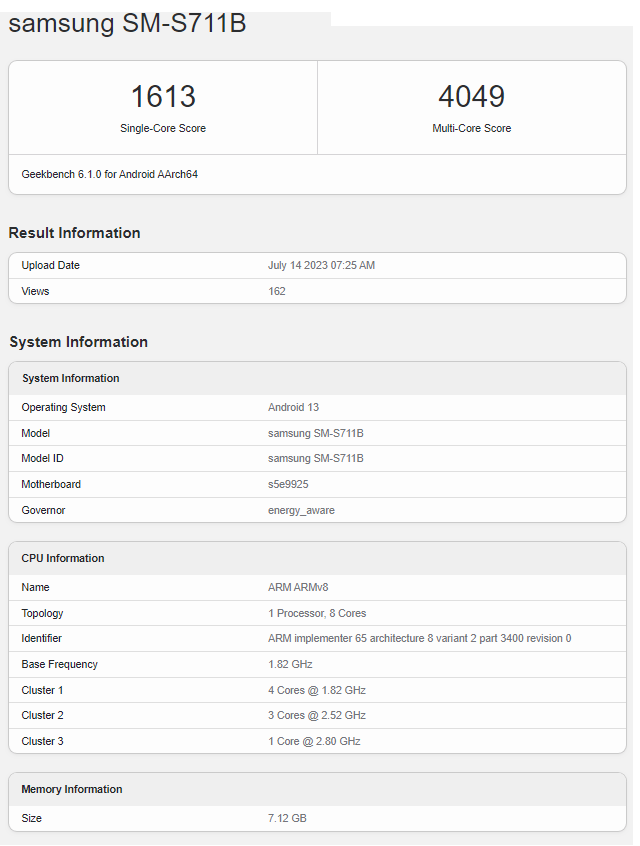
Task: Click the Geekbench 6.1.0 for Android AArch64 text
Action: (x=110, y=174)
